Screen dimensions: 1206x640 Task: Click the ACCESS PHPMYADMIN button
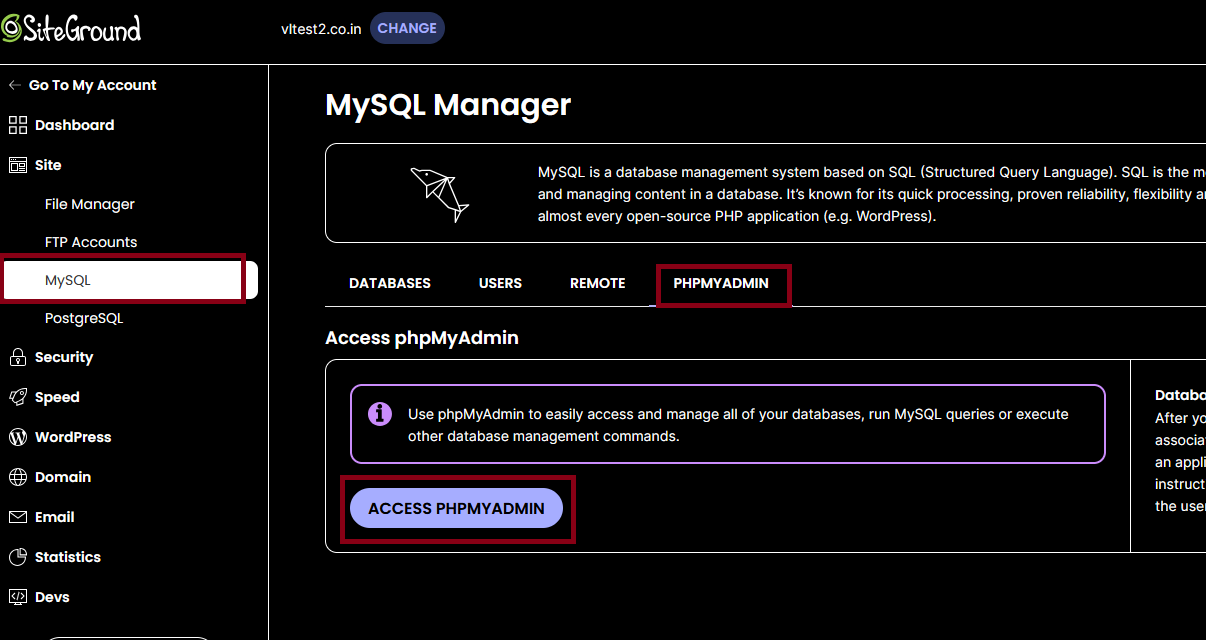[x=456, y=509]
